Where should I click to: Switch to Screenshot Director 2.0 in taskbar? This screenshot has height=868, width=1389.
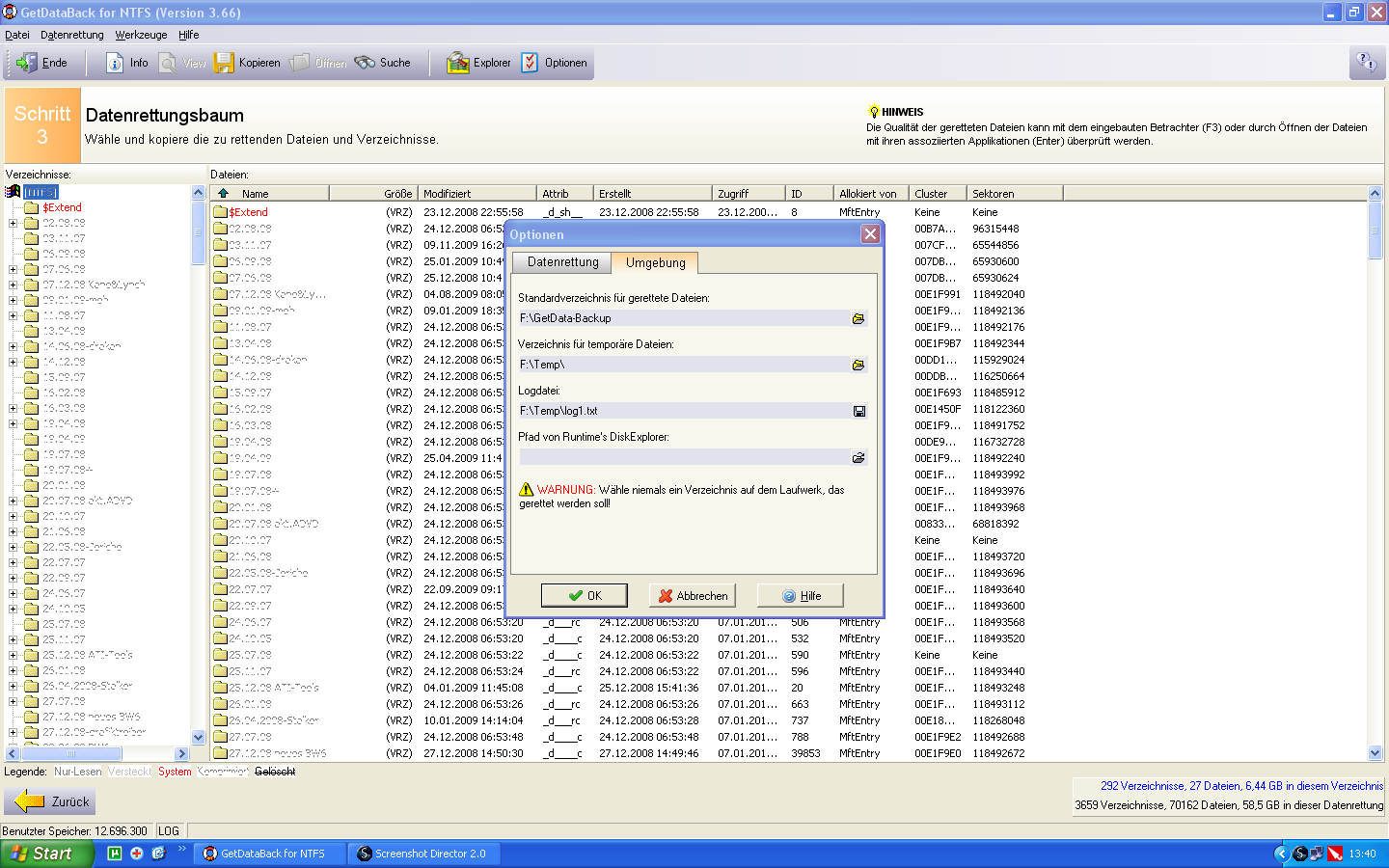click(422, 854)
